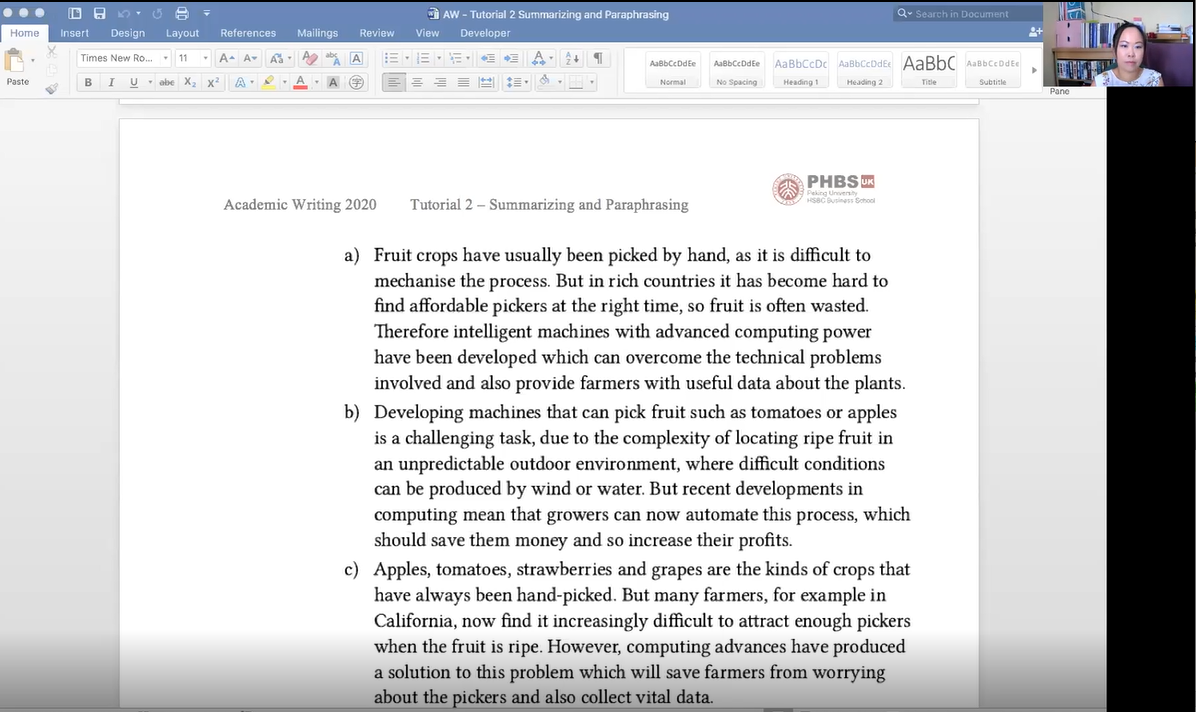Click the sidebar layout icon in title bar
The width and height of the screenshot is (1196, 712).
[75, 13]
